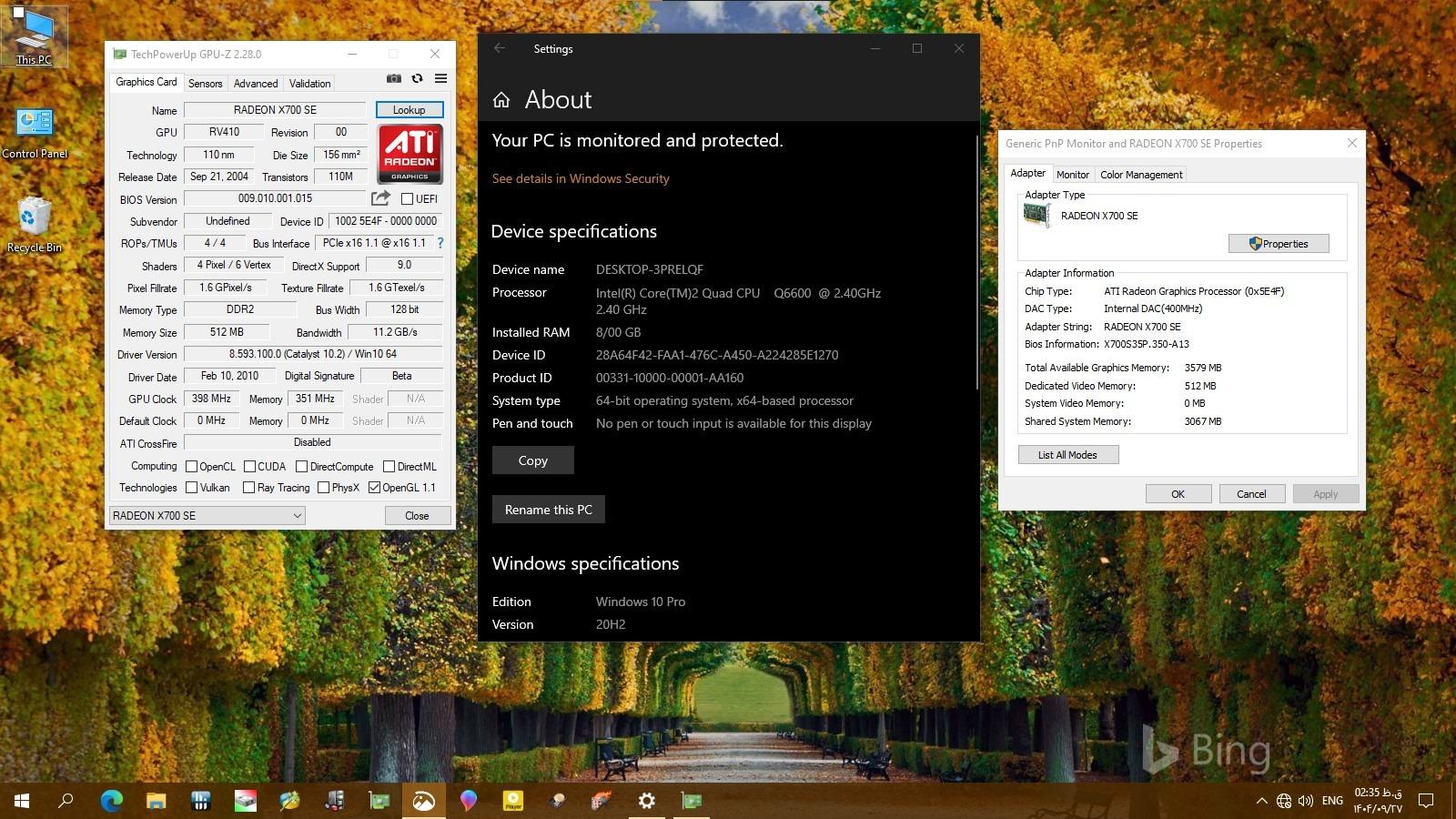1456x819 pixels.
Task: Click the Bus Interface question mark
Action: 440,243
